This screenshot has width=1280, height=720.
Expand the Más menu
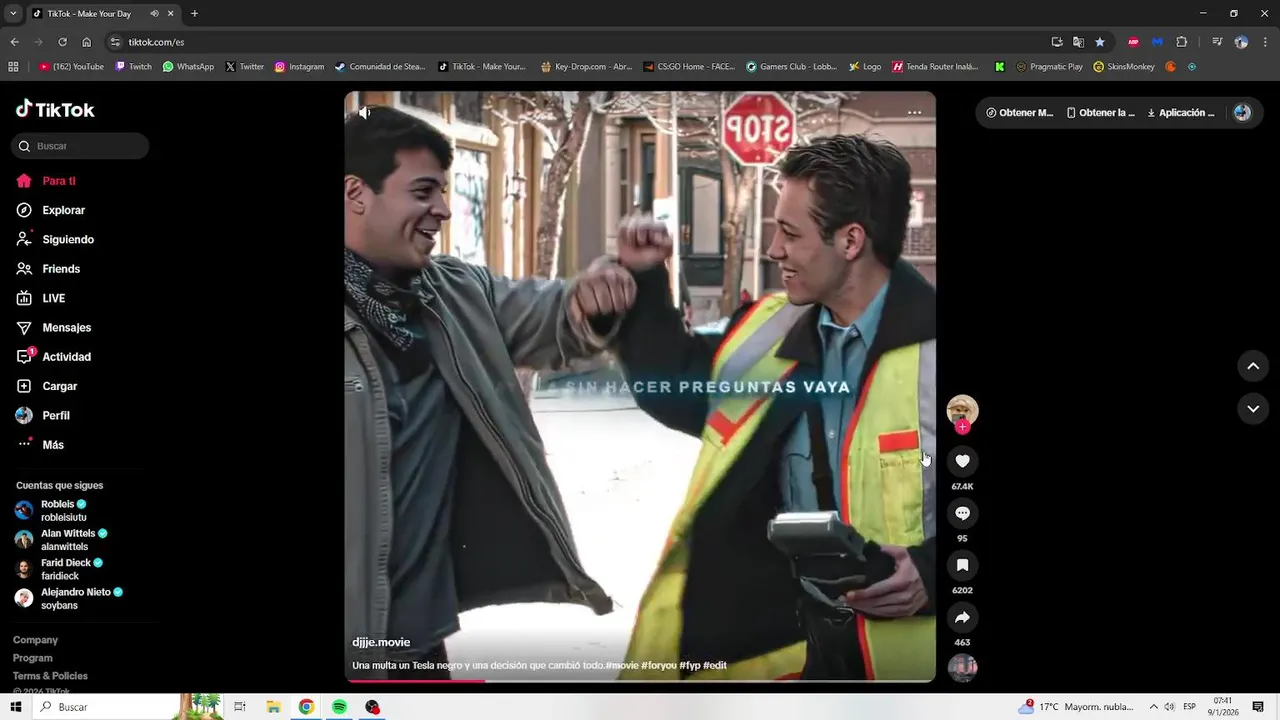pyautogui.click(x=40, y=444)
